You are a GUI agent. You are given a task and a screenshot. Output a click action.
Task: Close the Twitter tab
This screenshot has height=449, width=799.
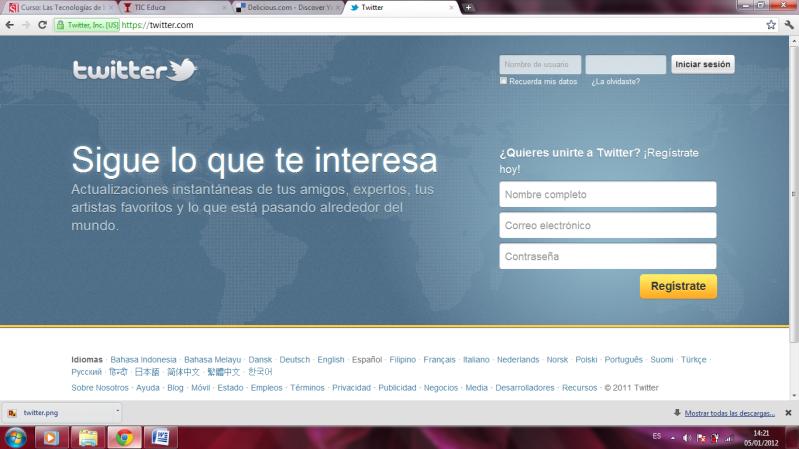(x=451, y=8)
